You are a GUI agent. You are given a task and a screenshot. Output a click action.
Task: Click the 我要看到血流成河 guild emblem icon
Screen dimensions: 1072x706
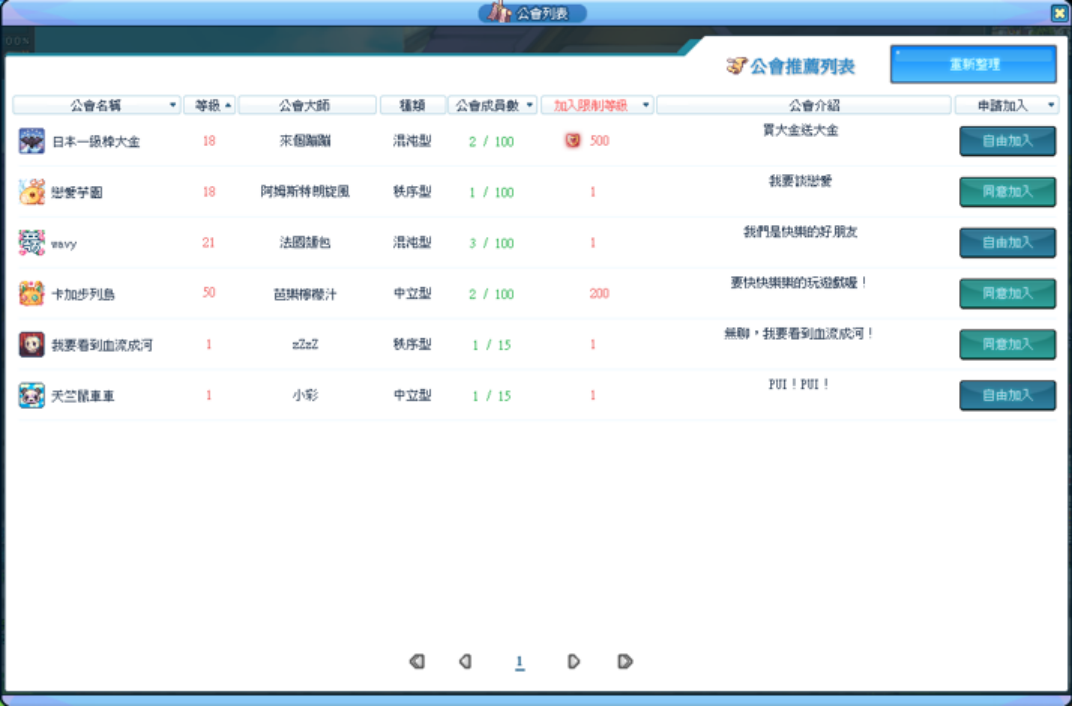click(x=31, y=344)
